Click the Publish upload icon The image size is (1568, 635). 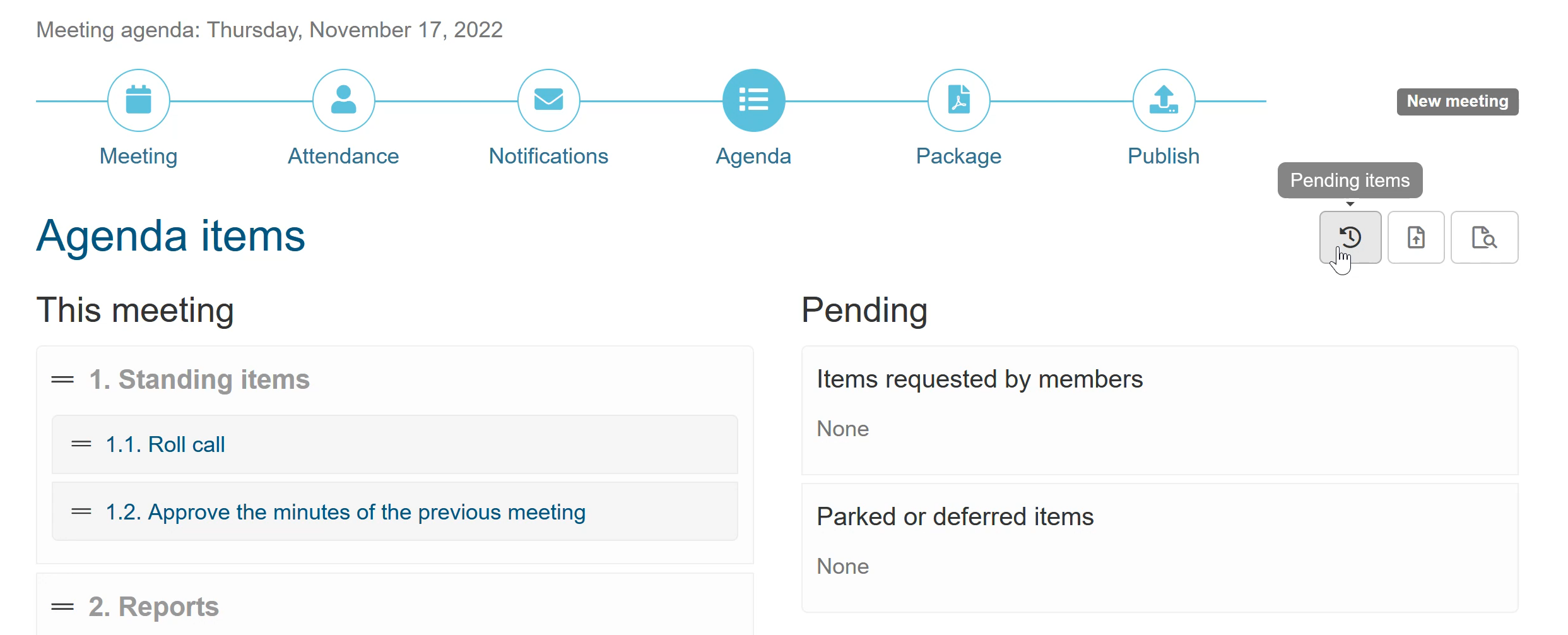pyautogui.click(x=1164, y=100)
